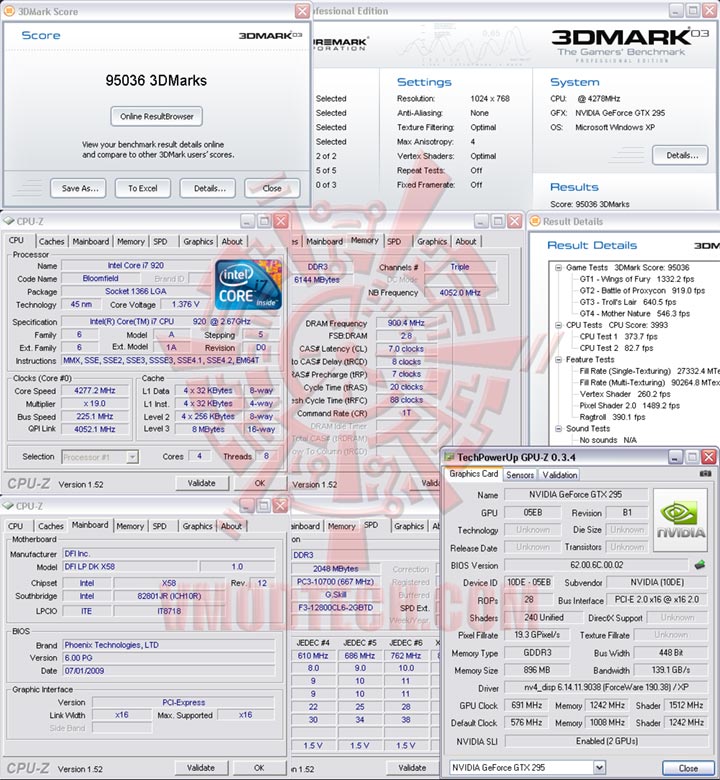Click the Bus Speed value 225.1 MHz
This screenshot has width=720, height=780.
point(95,417)
